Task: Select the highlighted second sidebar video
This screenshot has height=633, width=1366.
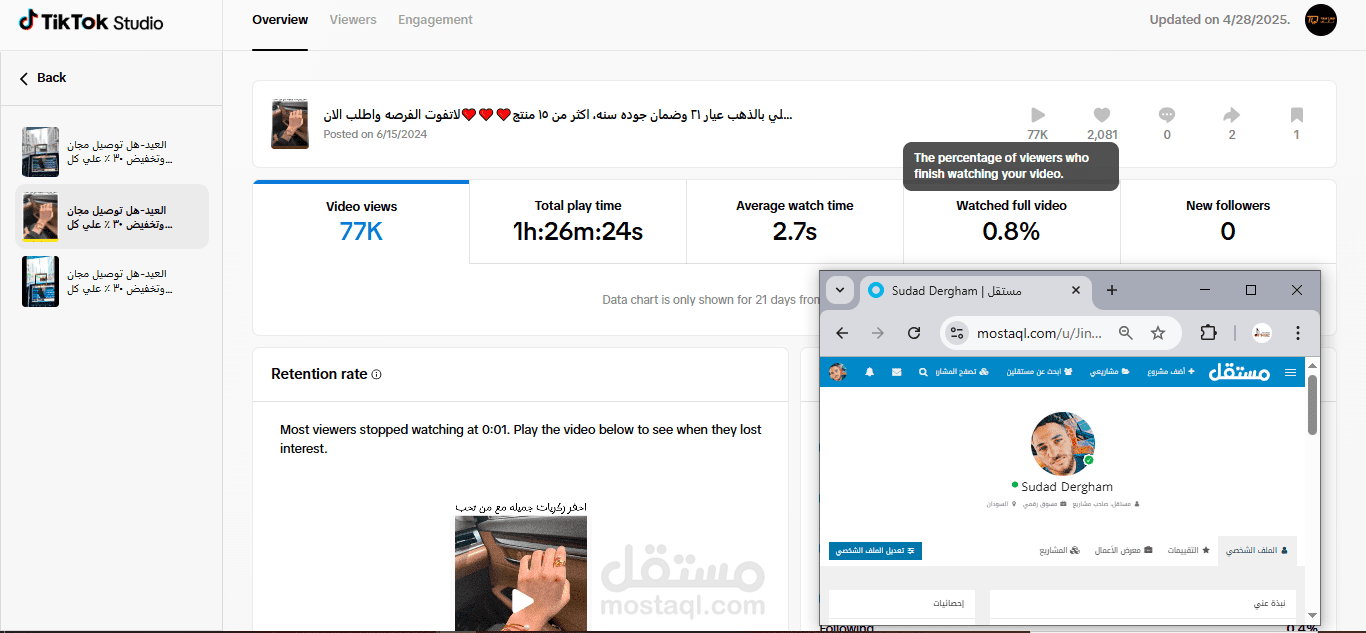Action: point(112,216)
